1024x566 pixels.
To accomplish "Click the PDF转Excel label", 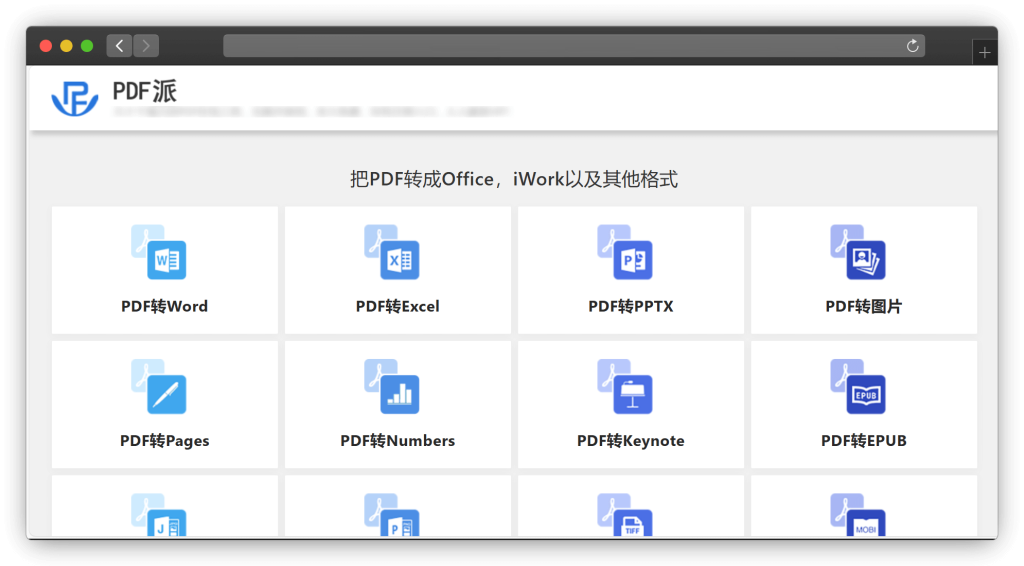I will point(398,306).
